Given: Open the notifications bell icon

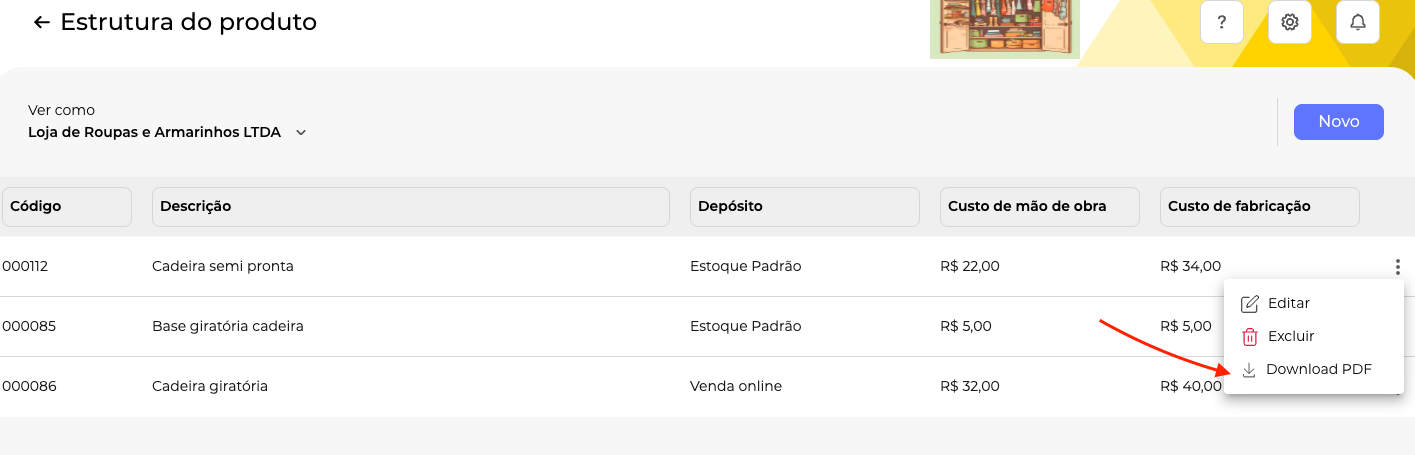Looking at the screenshot, I should point(1357,22).
